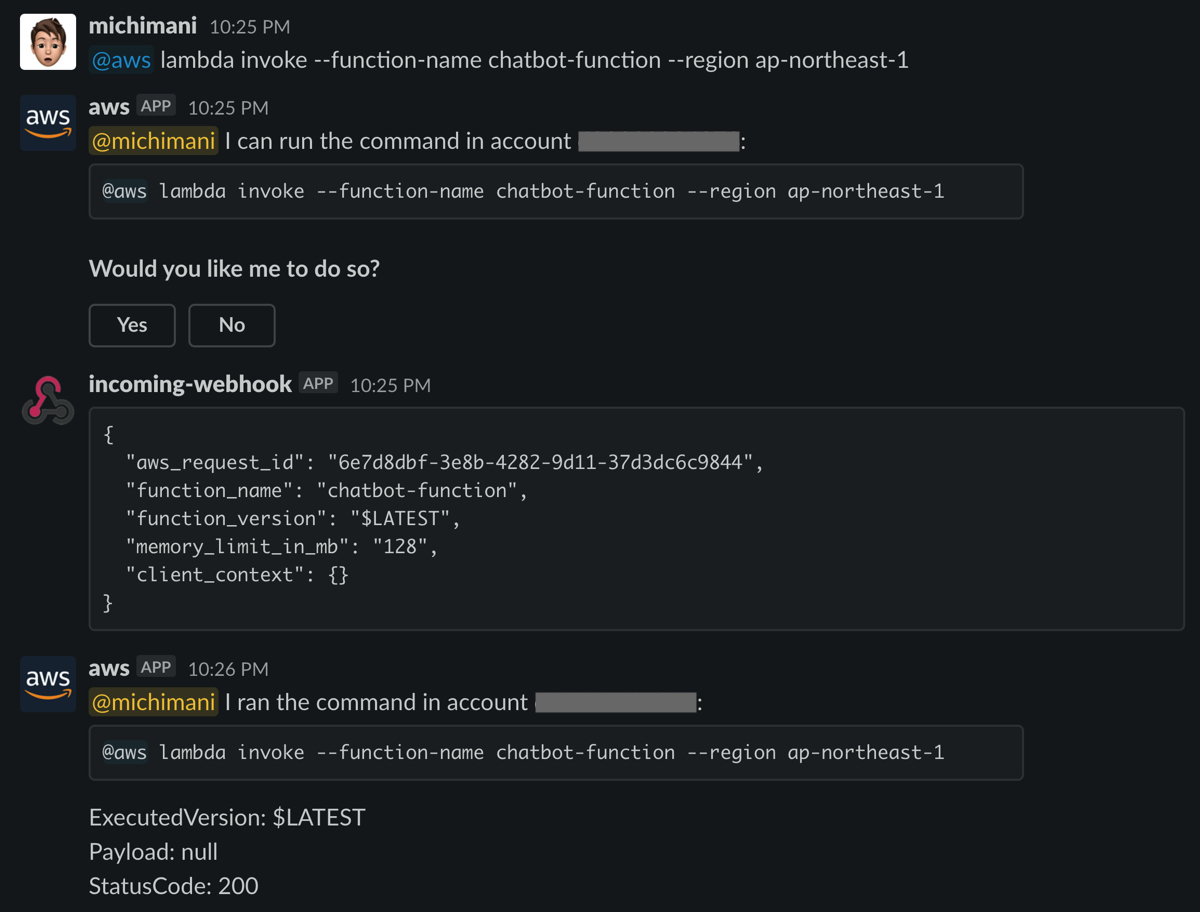Click the aws bot name
Image resolution: width=1200 pixels, height=912 pixels.
109,106
